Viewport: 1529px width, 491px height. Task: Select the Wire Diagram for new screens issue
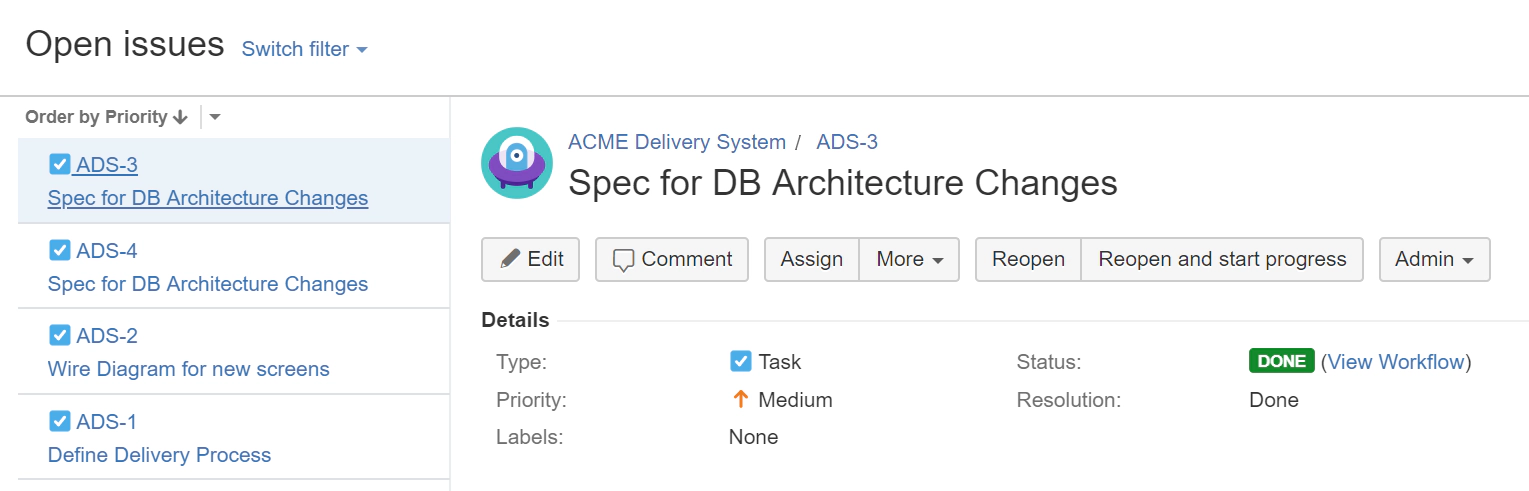(189, 369)
